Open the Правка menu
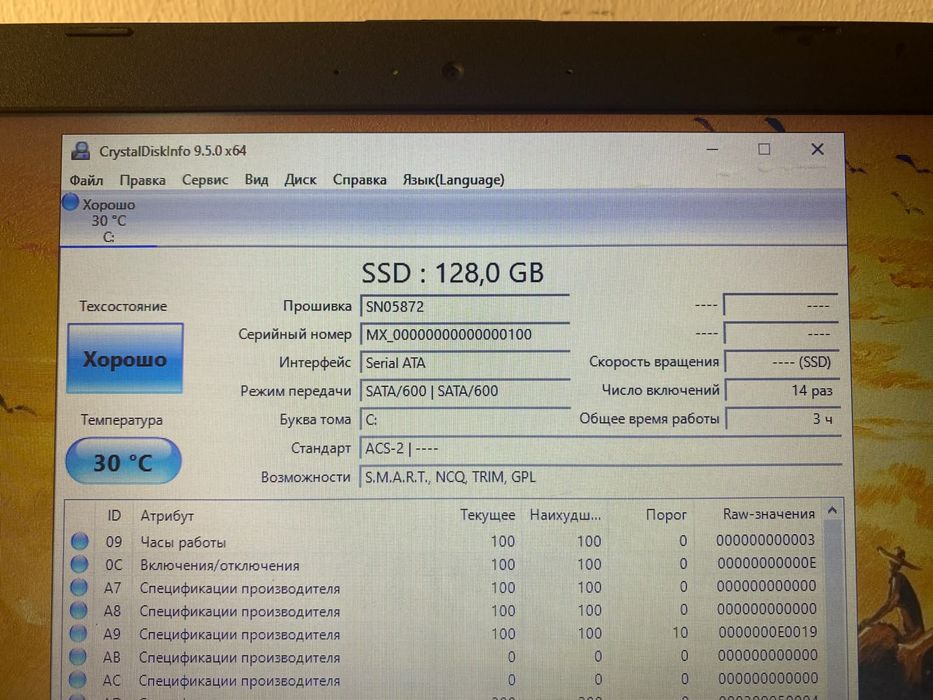Image resolution: width=933 pixels, height=700 pixels. point(142,180)
